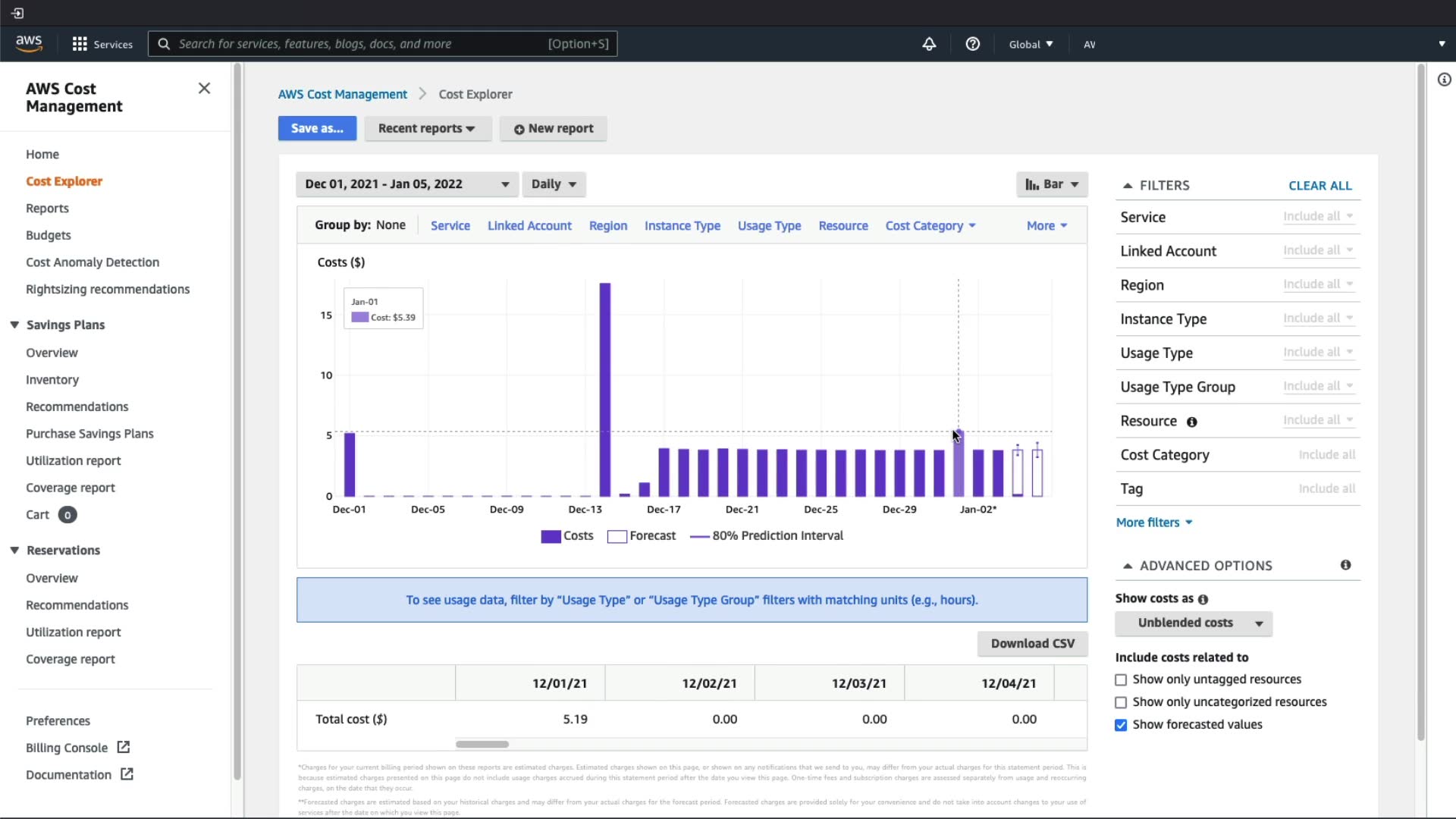
Task: Close the AWS Cost Management sidebar
Action: [x=204, y=89]
